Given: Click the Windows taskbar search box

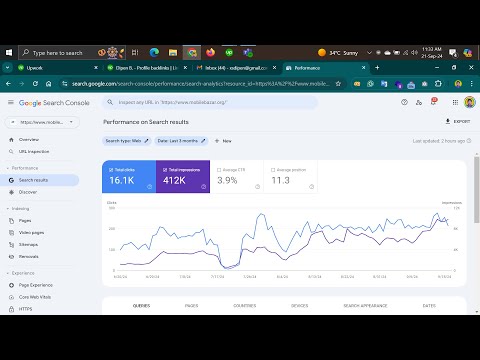Looking at the screenshot, I should (72, 53).
